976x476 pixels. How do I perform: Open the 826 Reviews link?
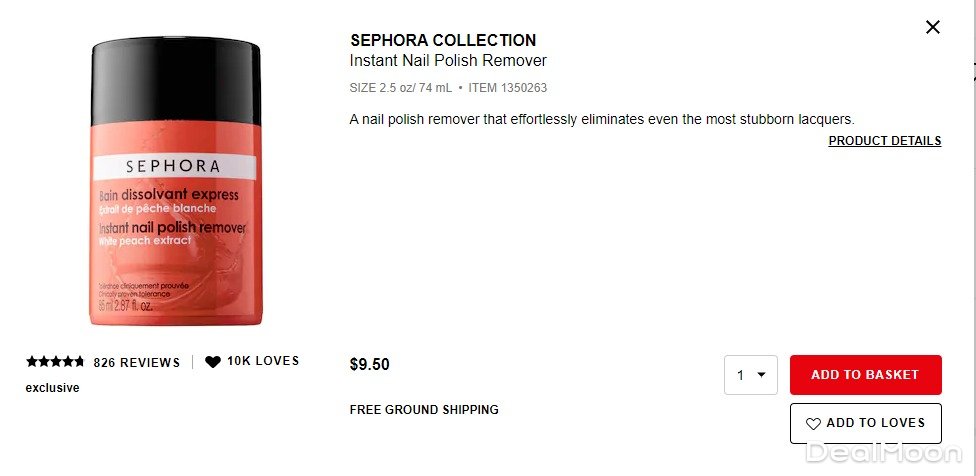pyautogui.click(x=136, y=362)
